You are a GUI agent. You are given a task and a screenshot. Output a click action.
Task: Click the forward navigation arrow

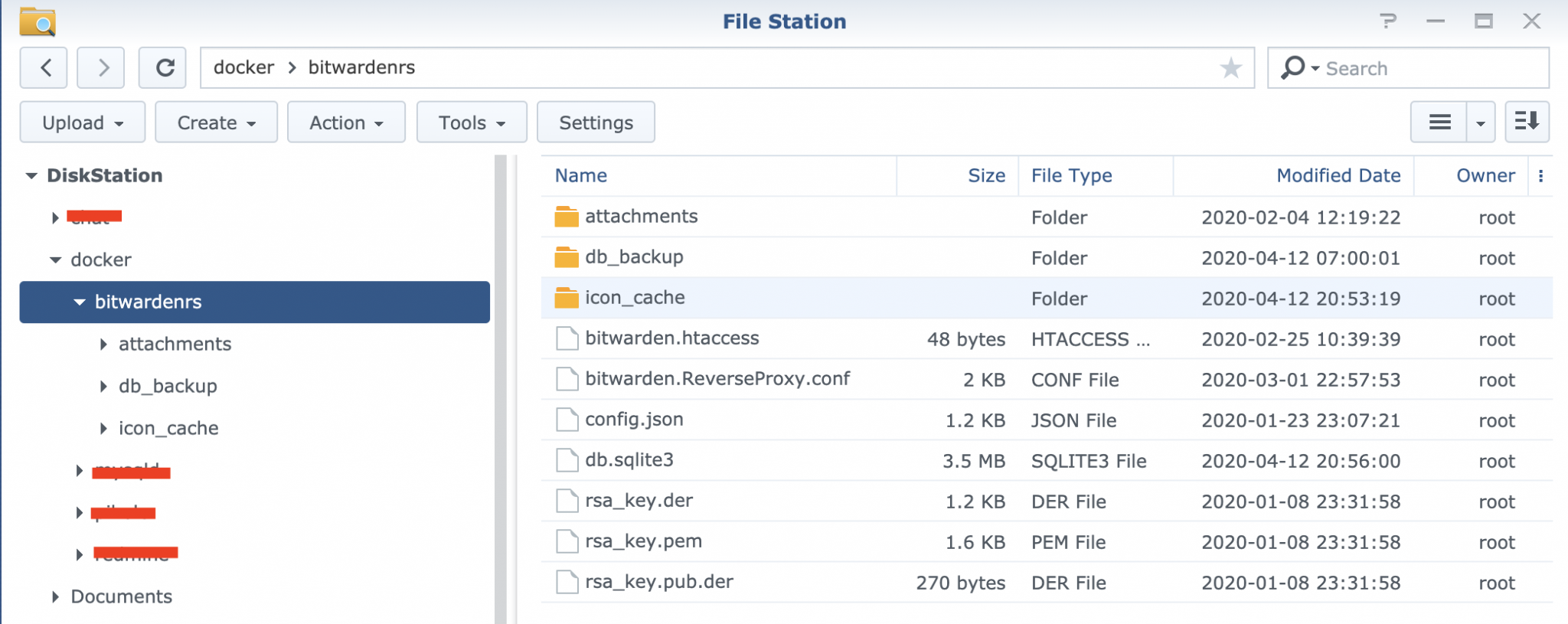click(103, 68)
